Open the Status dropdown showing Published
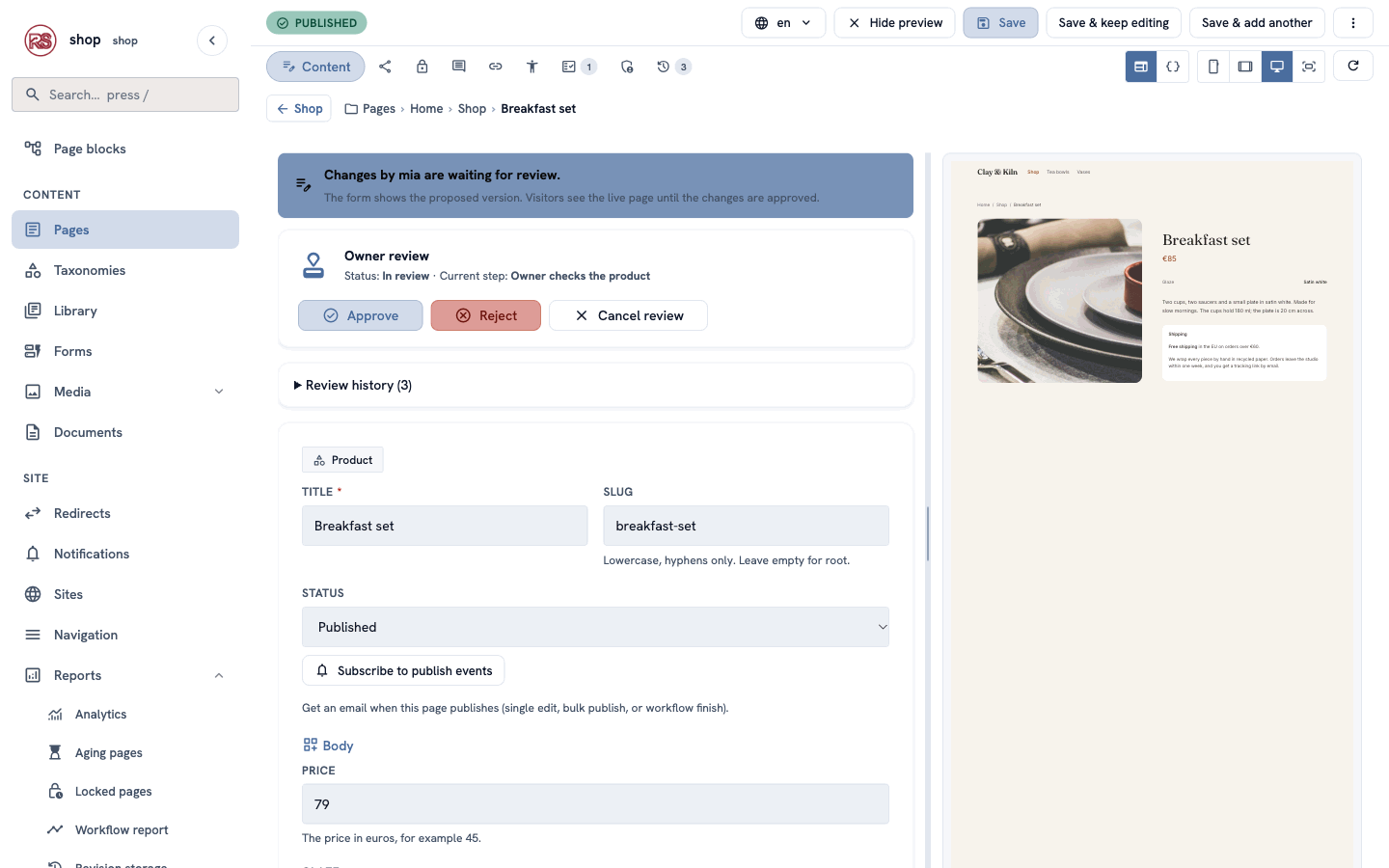This screenshot has height=868, width=1389. tap(595, 627)
